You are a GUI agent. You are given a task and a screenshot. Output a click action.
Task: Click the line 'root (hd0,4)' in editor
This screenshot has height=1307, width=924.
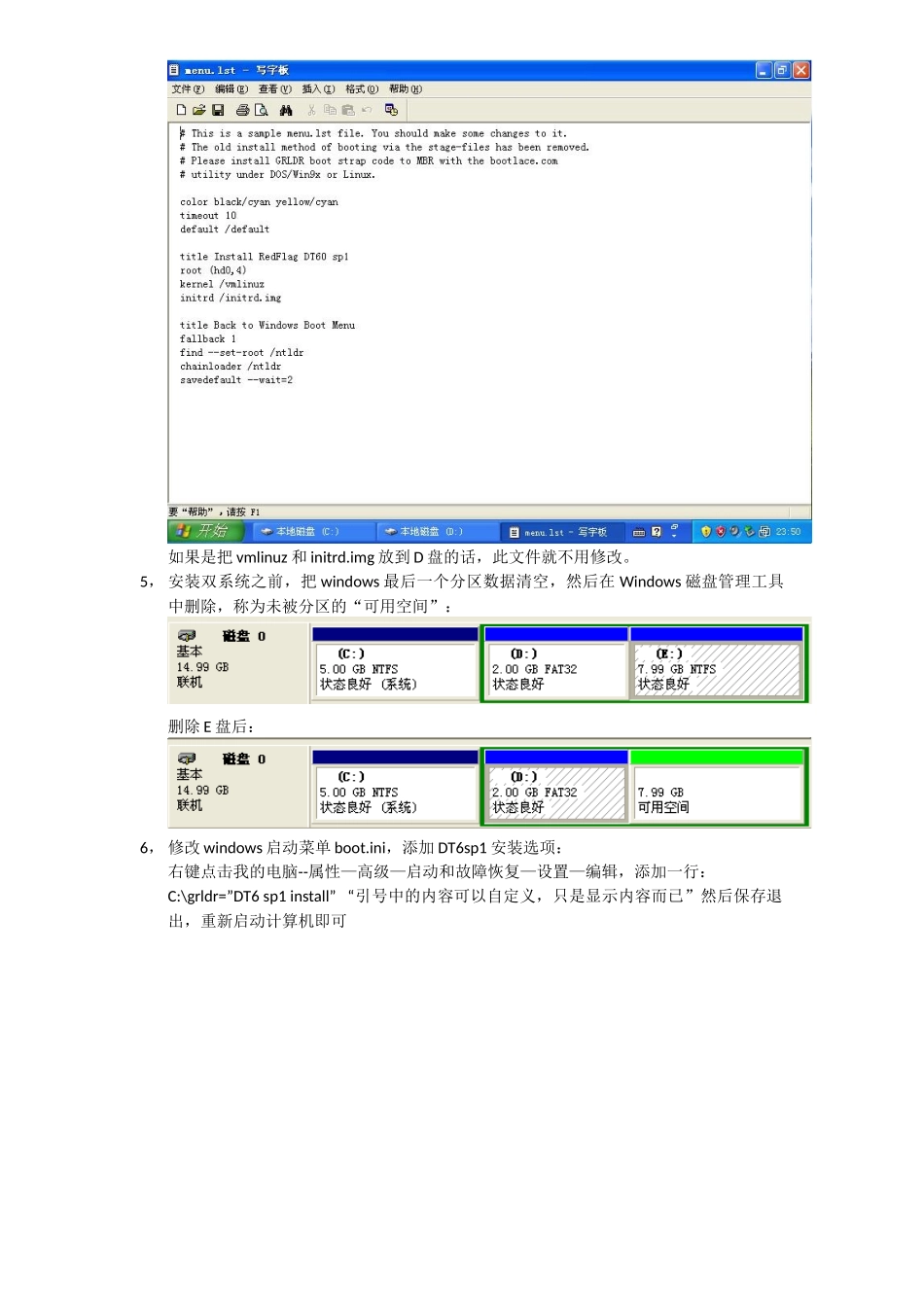pos(213,270)
